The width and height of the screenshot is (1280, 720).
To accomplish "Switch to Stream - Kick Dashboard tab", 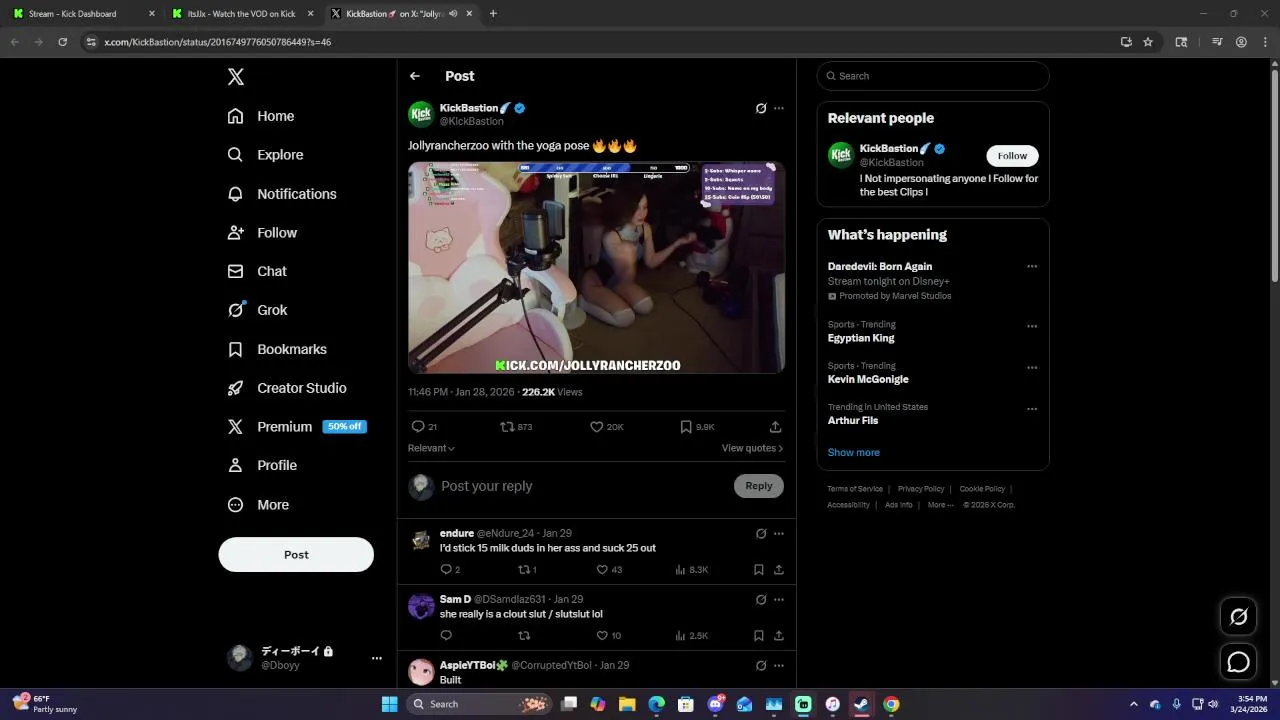I will click(x=84, y=14).
